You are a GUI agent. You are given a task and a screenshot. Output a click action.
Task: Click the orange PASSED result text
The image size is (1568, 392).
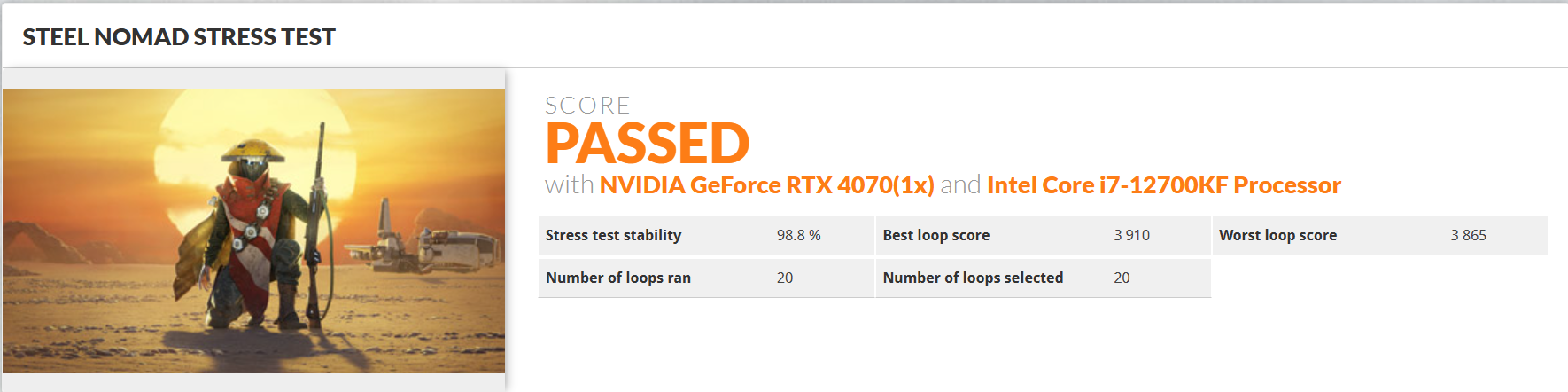coord(648,144)
